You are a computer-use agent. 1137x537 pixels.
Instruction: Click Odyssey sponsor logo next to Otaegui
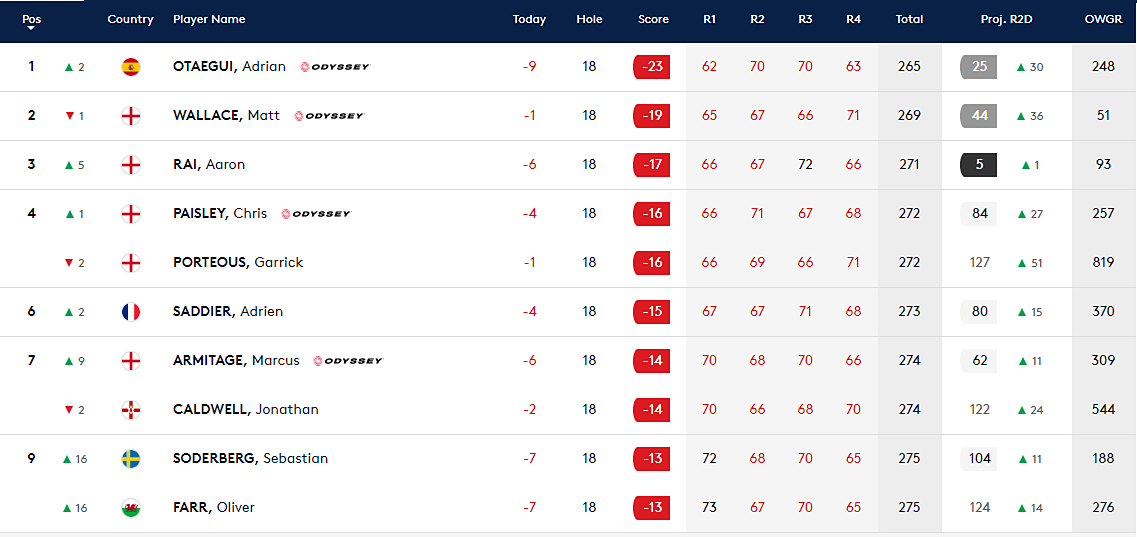[x=335, y=67]
